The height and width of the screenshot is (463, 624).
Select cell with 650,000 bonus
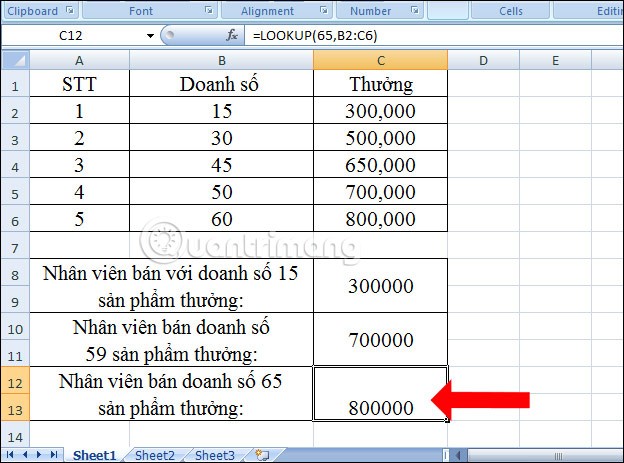(380, 164)
